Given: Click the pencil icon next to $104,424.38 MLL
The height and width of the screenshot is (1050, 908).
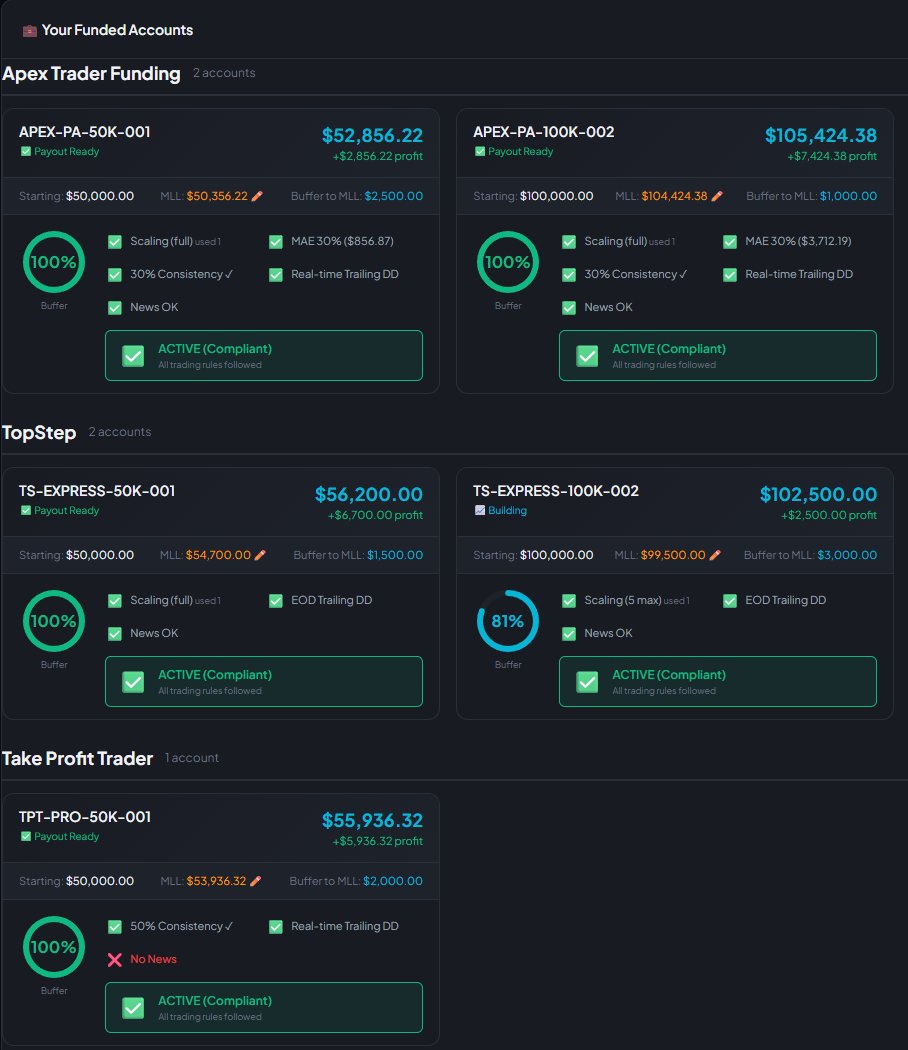Looking at the screenshot, I should click(x=717, y=195).
